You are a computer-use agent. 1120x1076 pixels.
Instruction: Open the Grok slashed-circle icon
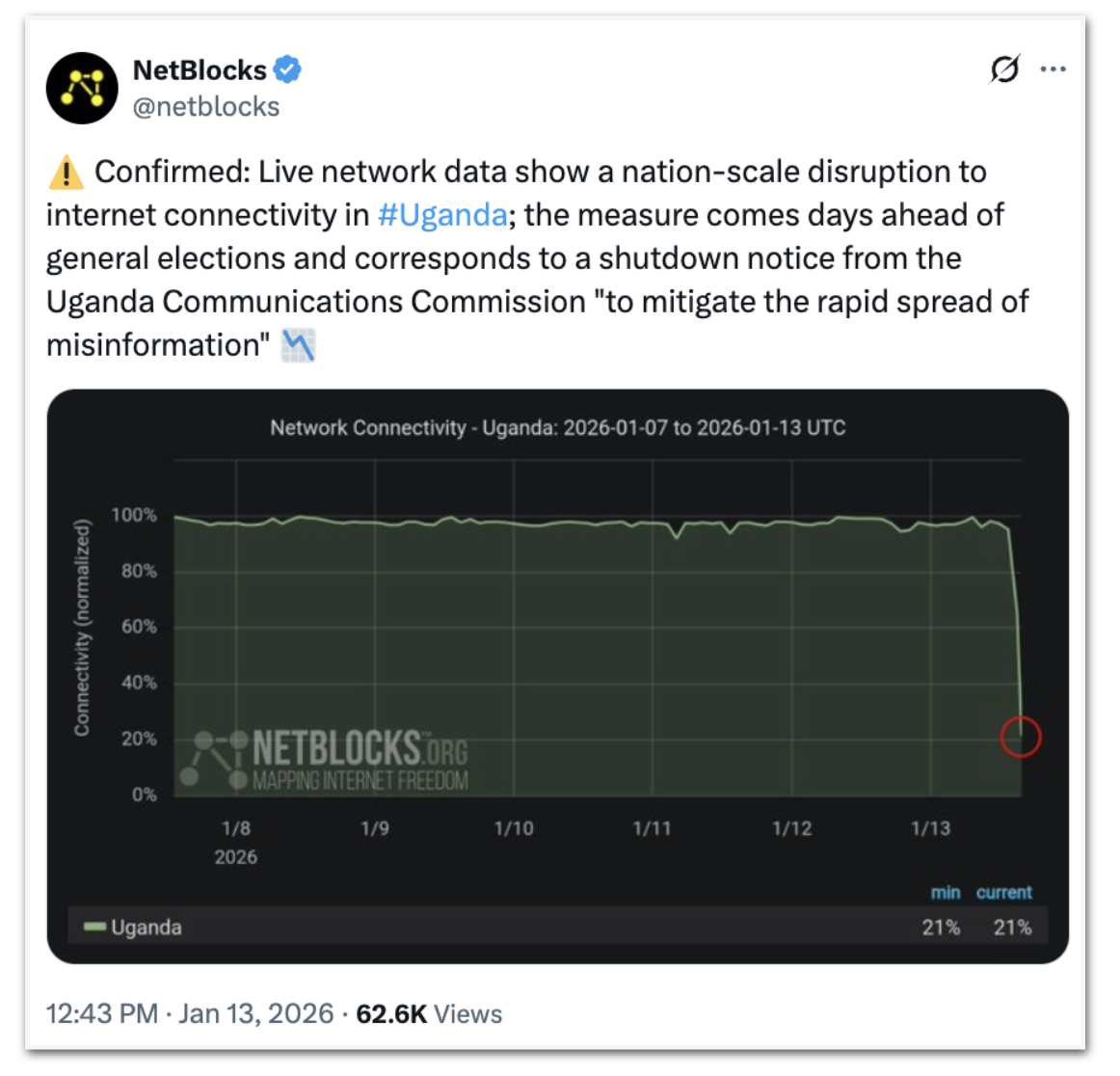(1004, 69)
